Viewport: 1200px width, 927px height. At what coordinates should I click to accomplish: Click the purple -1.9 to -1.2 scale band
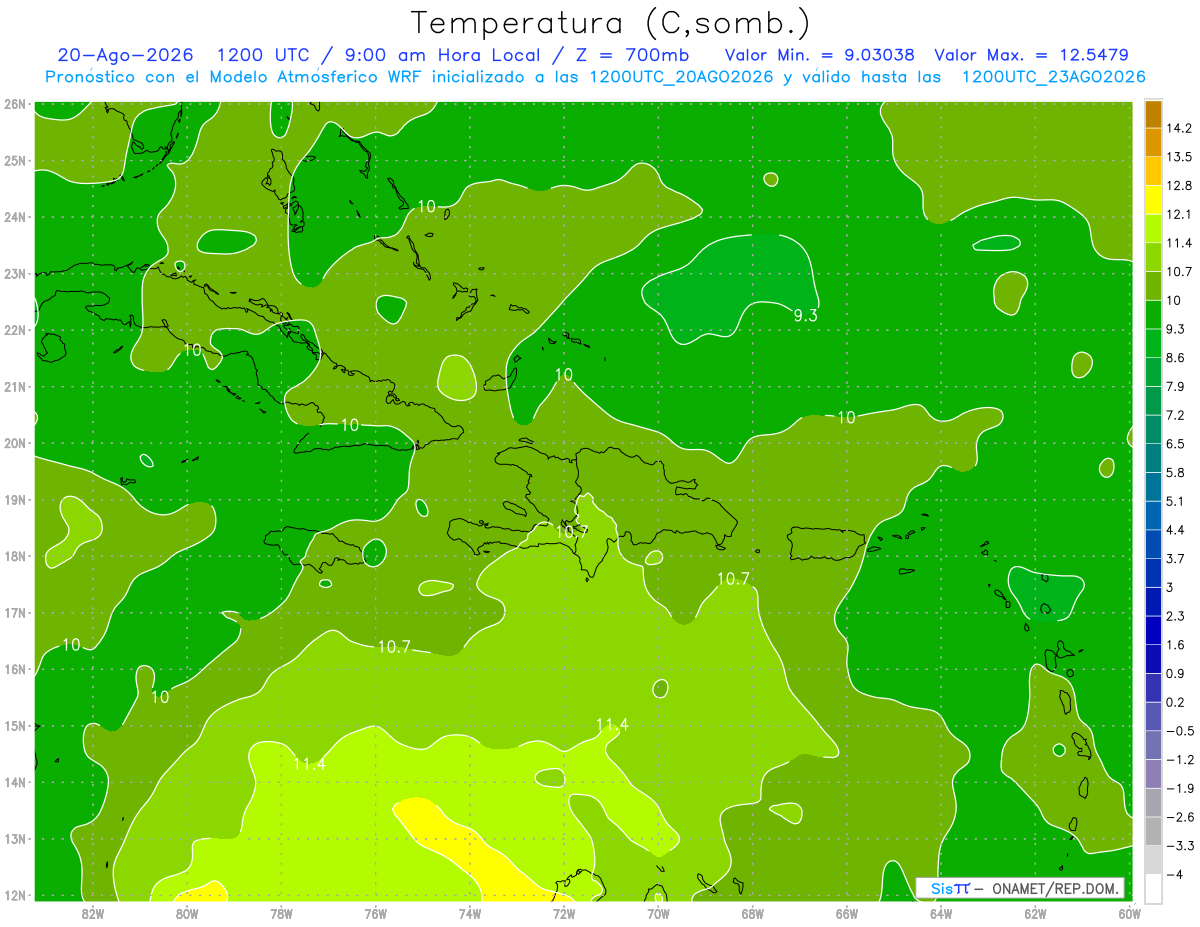point(1153,773)
